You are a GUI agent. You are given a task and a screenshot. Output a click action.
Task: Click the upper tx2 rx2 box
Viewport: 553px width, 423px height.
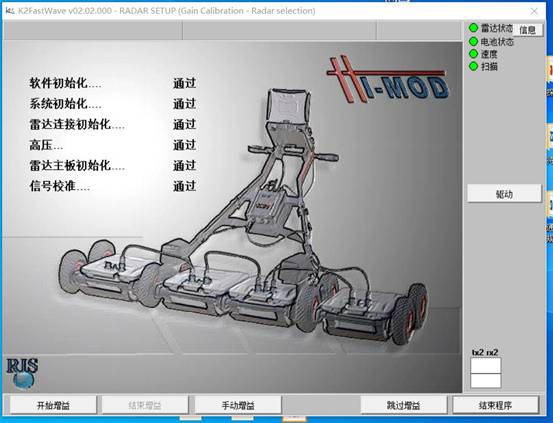(486, 365)
